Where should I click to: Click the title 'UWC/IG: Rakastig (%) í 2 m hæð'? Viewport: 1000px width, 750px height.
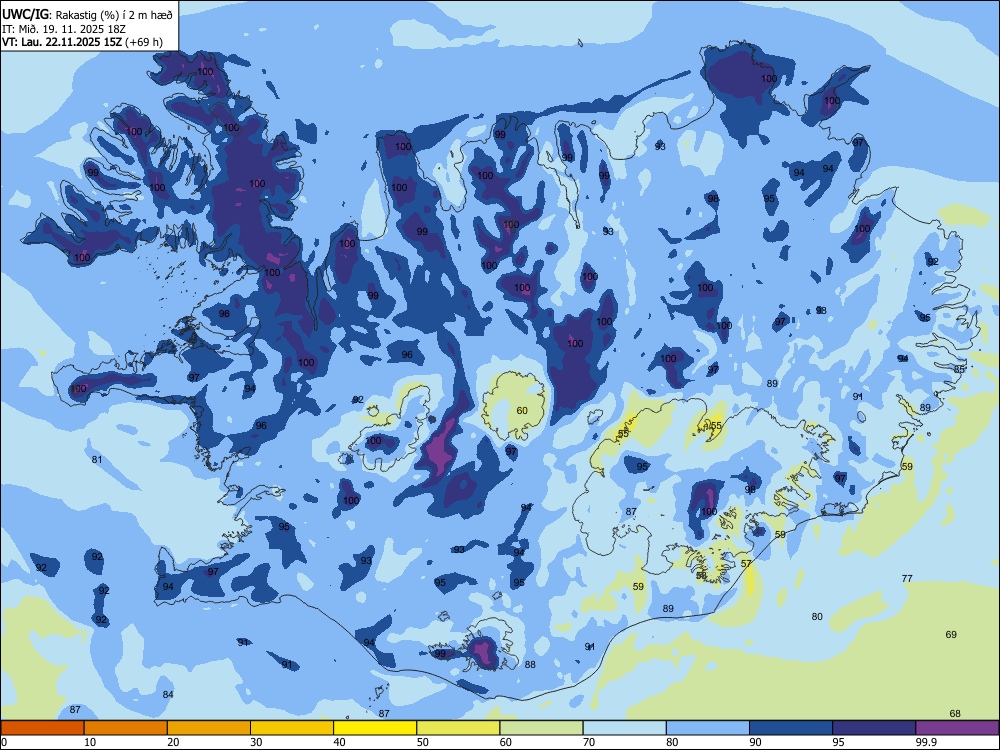coord(87,15)
